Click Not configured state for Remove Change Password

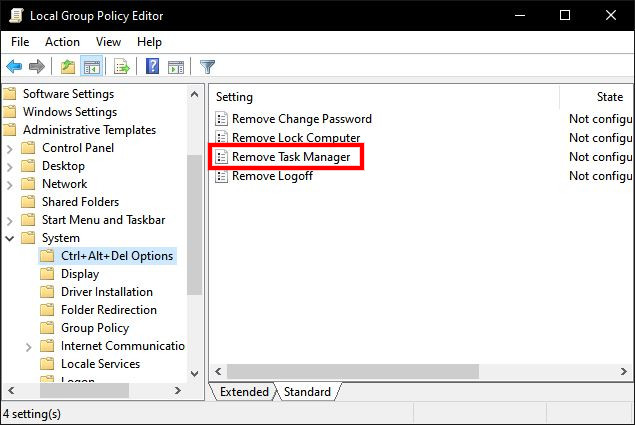click(601, 119)
